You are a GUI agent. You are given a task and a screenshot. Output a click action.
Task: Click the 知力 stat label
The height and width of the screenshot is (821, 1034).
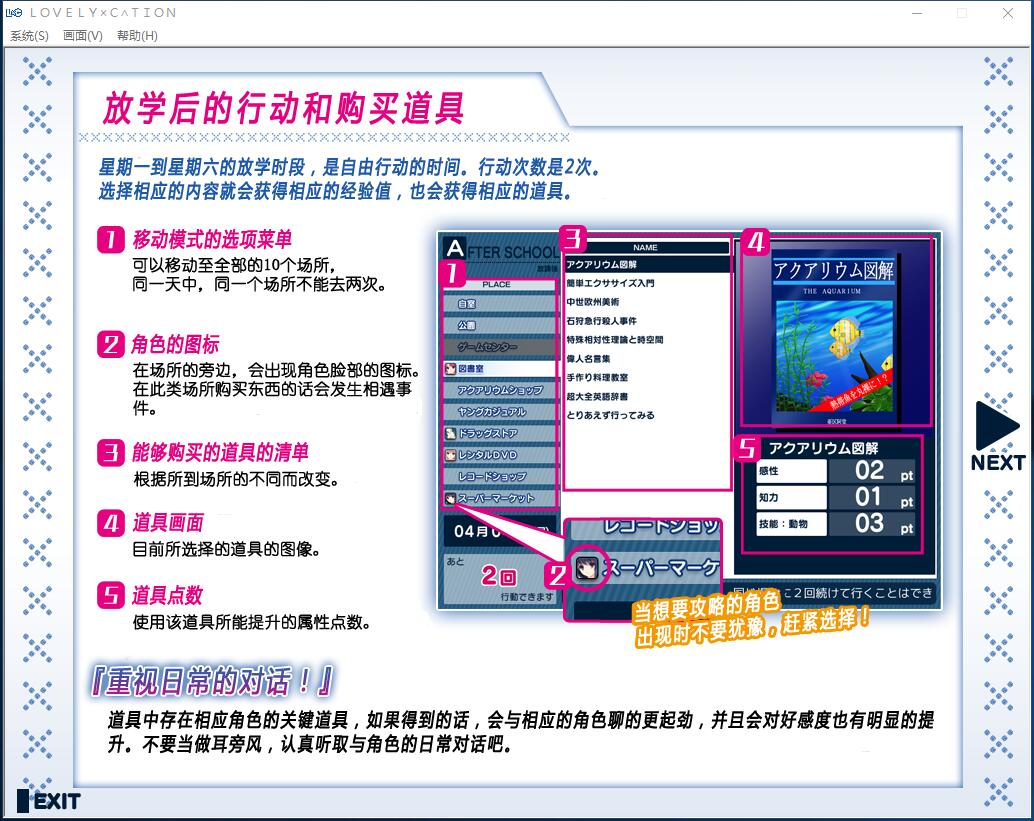791,497
